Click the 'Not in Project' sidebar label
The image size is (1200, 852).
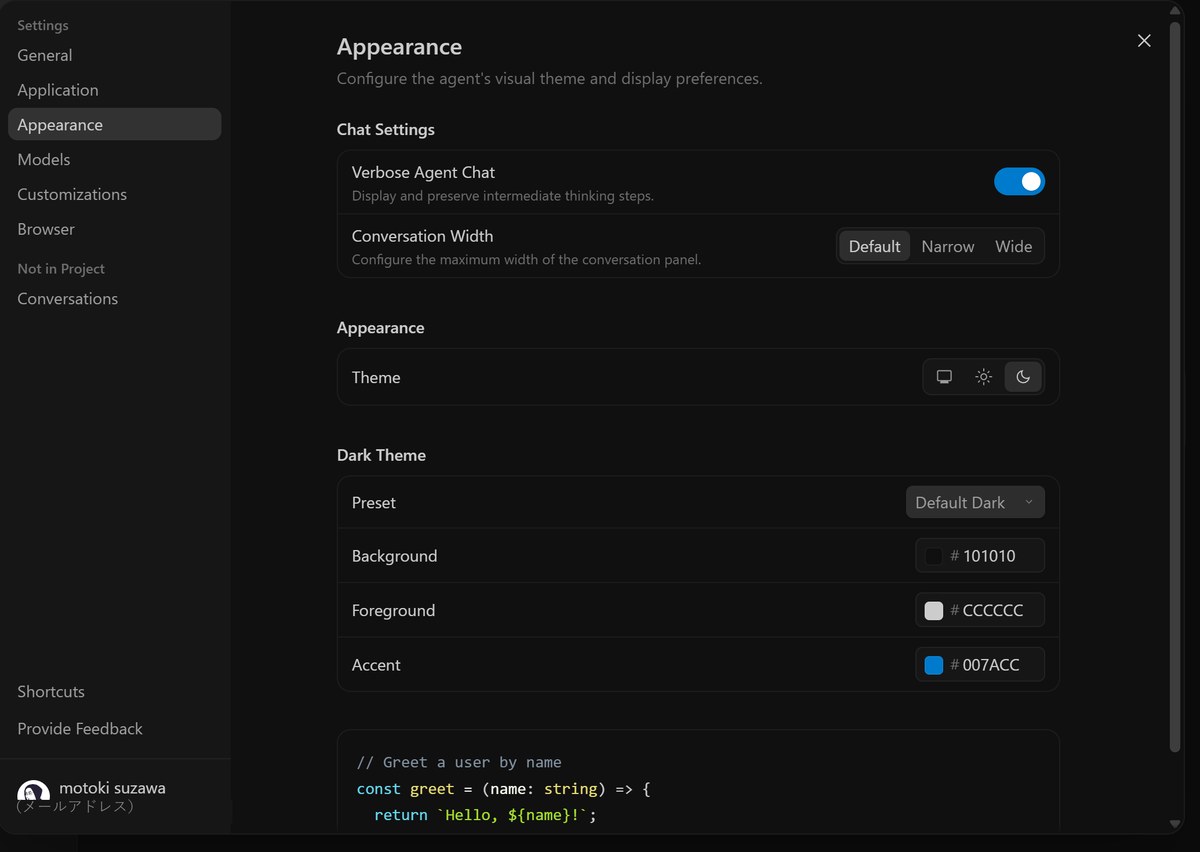click(x=61, y=268)
